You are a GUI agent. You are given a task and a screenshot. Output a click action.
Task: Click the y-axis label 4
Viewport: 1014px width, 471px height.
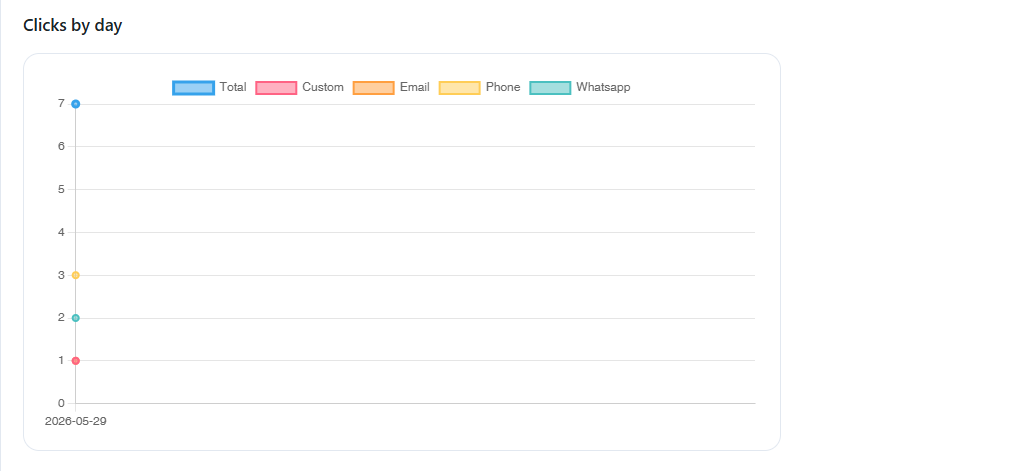61,232
